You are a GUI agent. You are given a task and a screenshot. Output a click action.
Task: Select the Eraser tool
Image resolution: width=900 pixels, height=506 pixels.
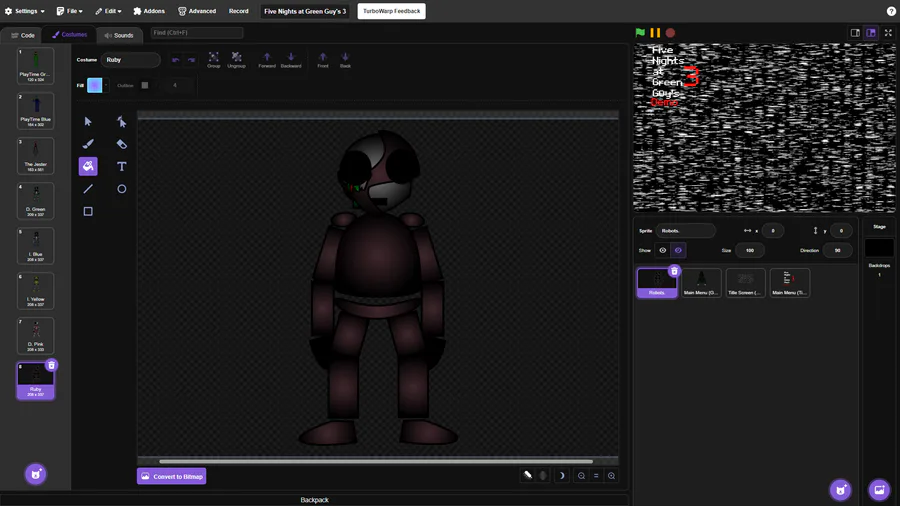tap(121, 144)
